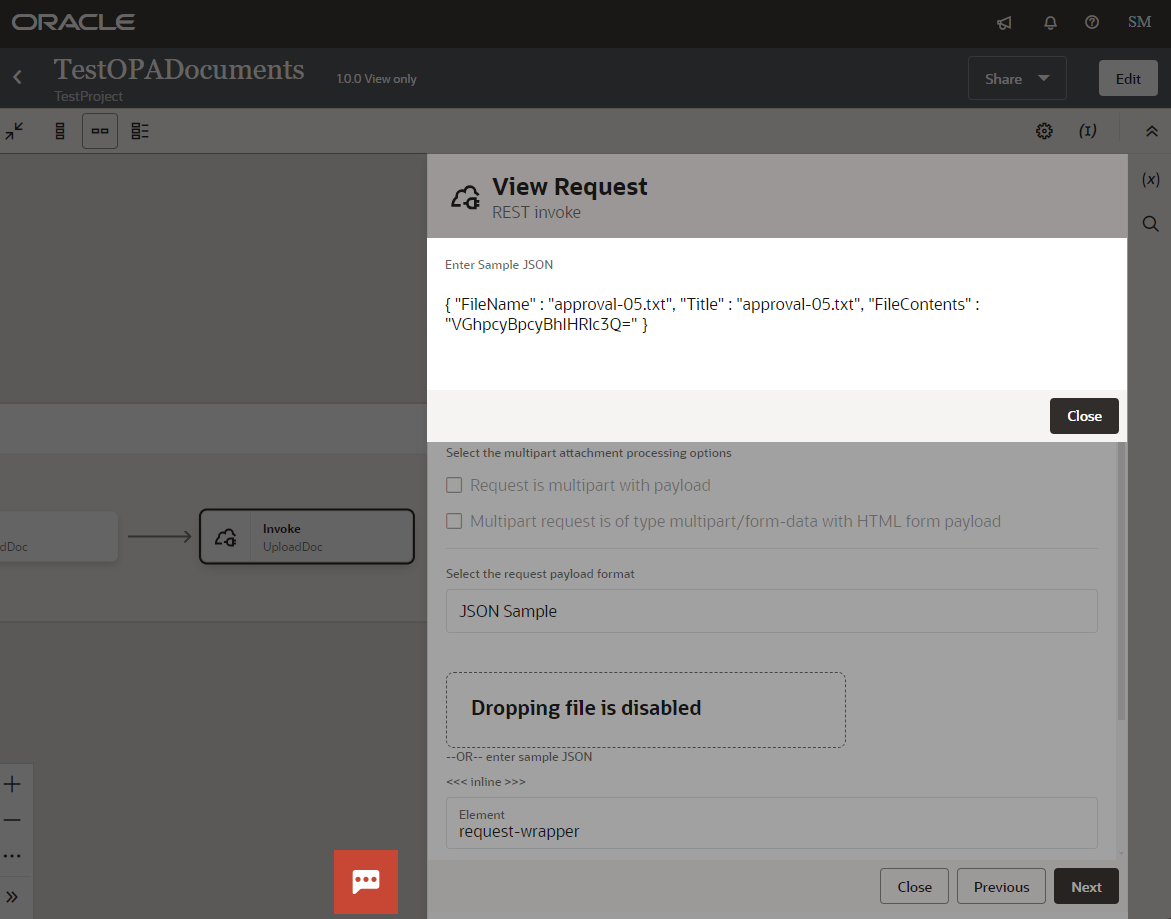Open the SM account menu
Viewport: 1171px width, 919px height.
pyautogui.click(x=1138, y=21)
